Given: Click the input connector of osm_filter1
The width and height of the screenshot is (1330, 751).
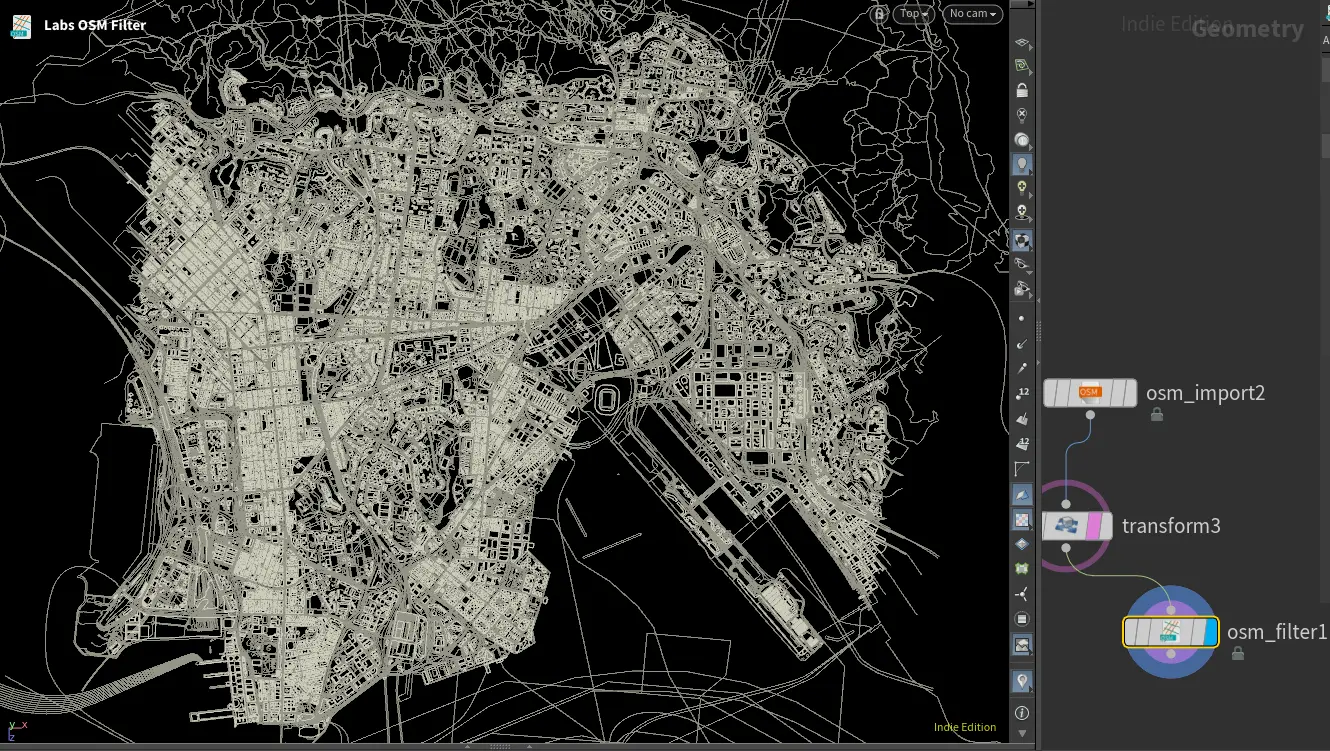Looking at the screenshot, I should [1171, 610].
